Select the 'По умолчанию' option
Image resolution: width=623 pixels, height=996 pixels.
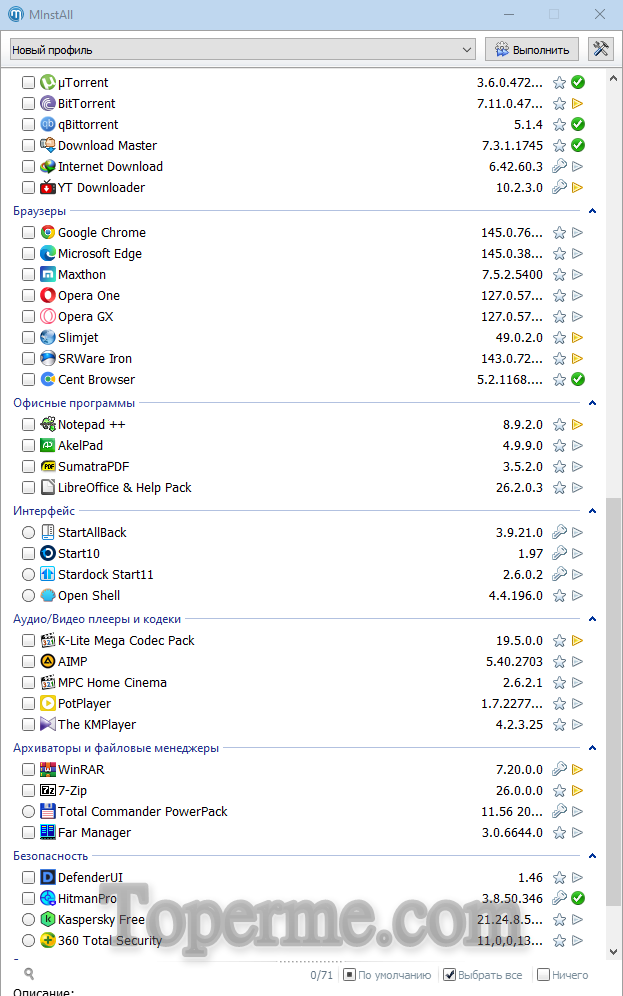349,975
